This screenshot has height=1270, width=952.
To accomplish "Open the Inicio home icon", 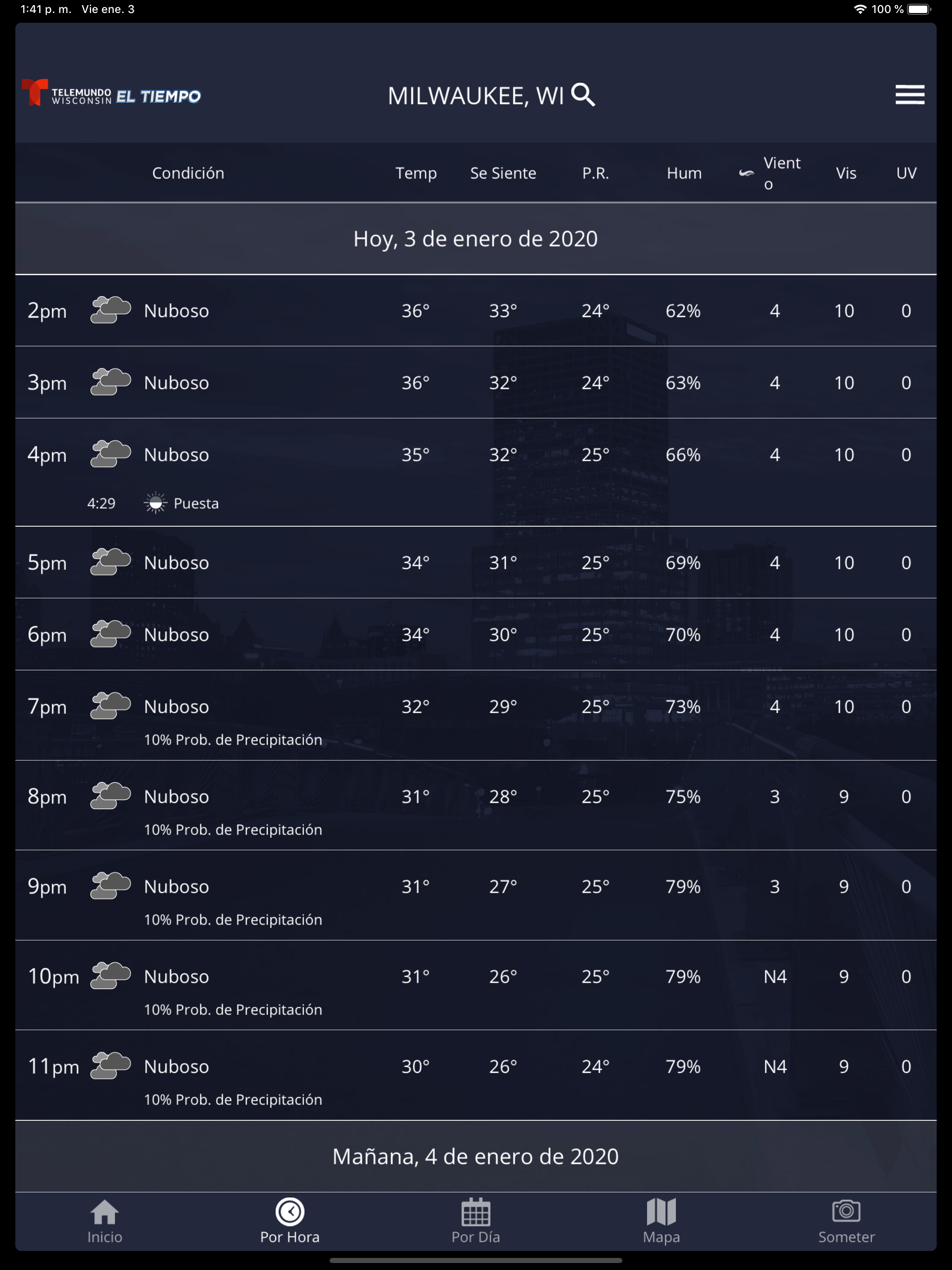I will (105, 1212).
